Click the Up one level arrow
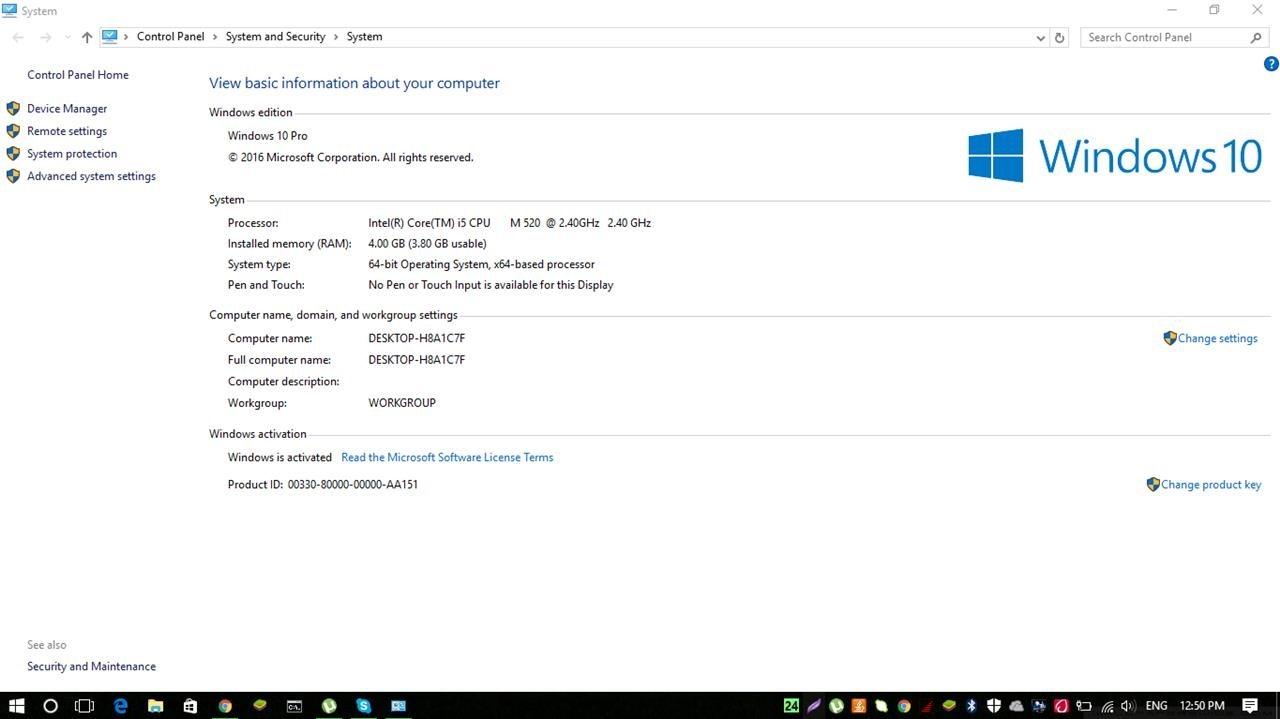This screenshot has width=1280, height=719. (87, 37)
